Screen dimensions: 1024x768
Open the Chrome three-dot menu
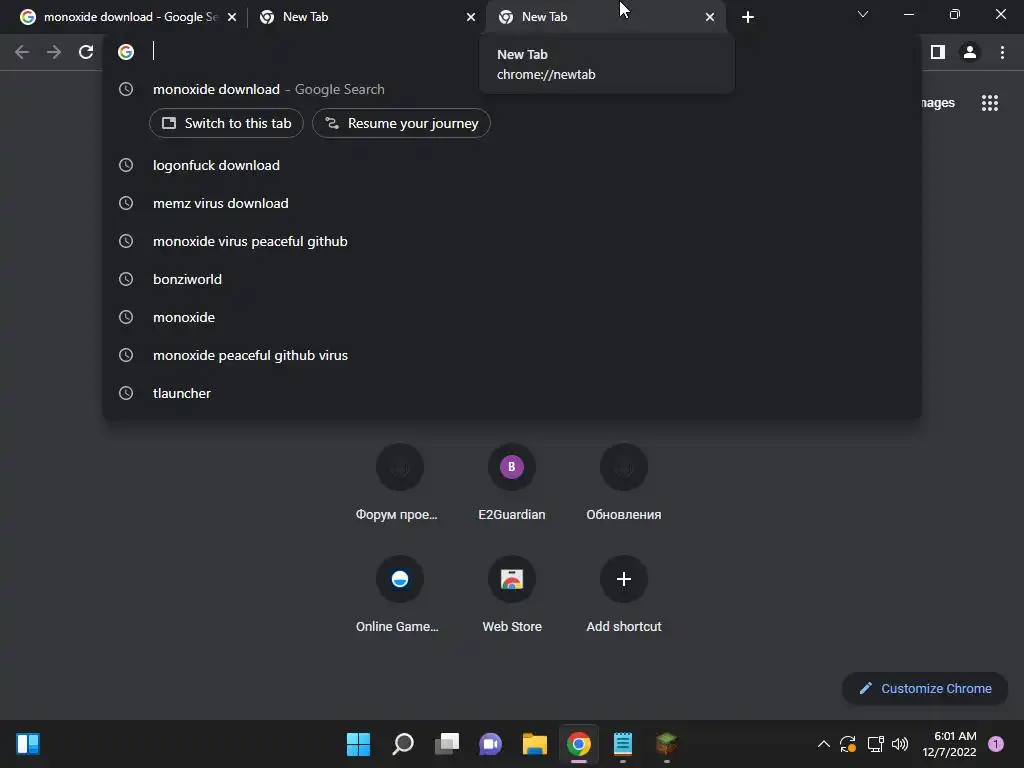1002,52
